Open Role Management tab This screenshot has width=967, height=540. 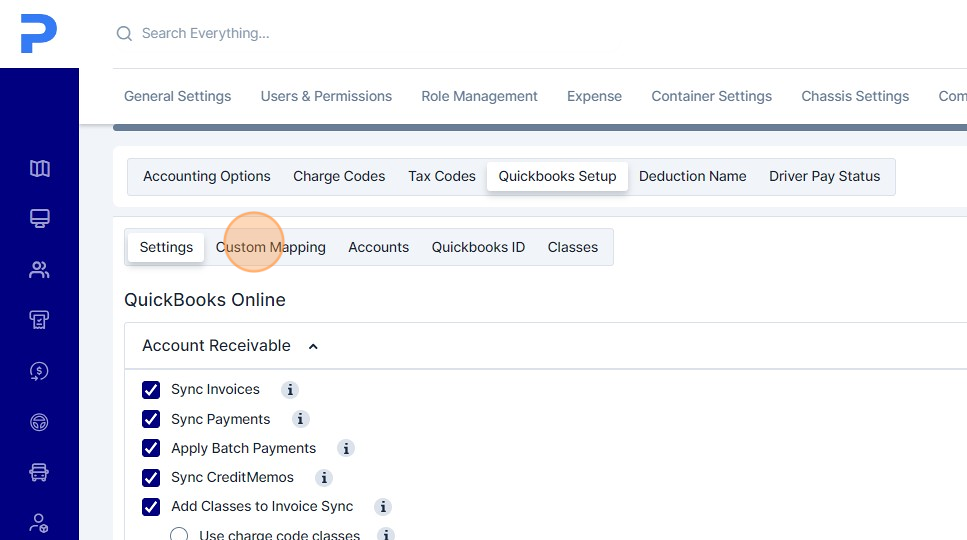(479, 96)
